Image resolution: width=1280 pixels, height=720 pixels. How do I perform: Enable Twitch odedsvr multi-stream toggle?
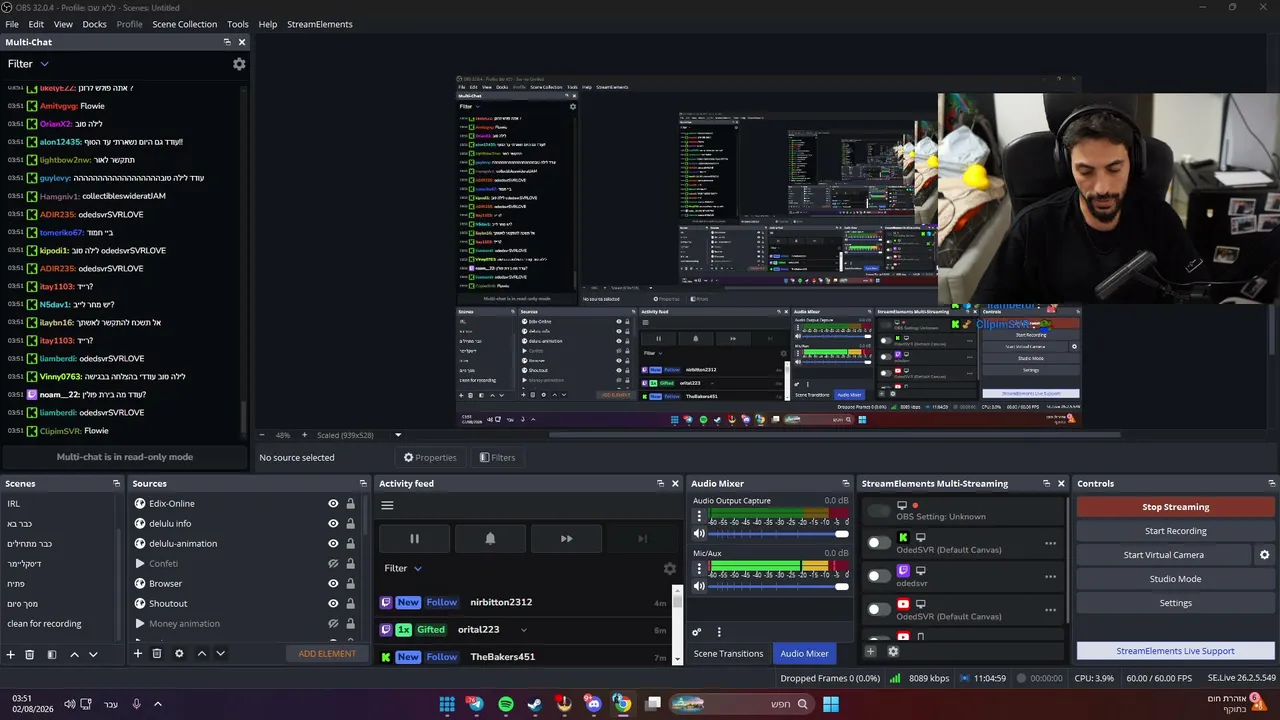pyautogui.click(x=879, y=576)
